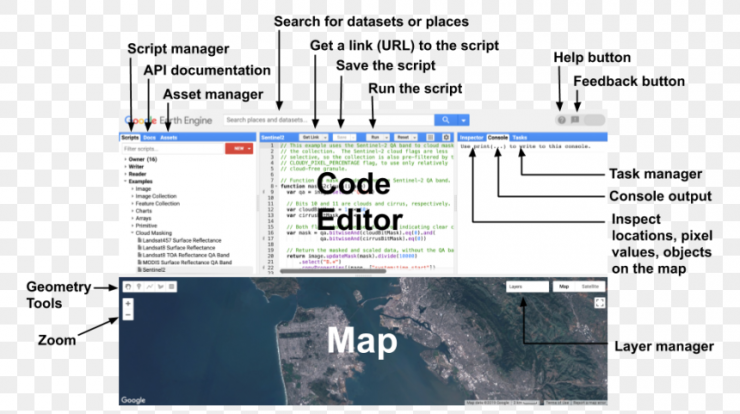Click code line number 1 in the editor

(272, 145)
